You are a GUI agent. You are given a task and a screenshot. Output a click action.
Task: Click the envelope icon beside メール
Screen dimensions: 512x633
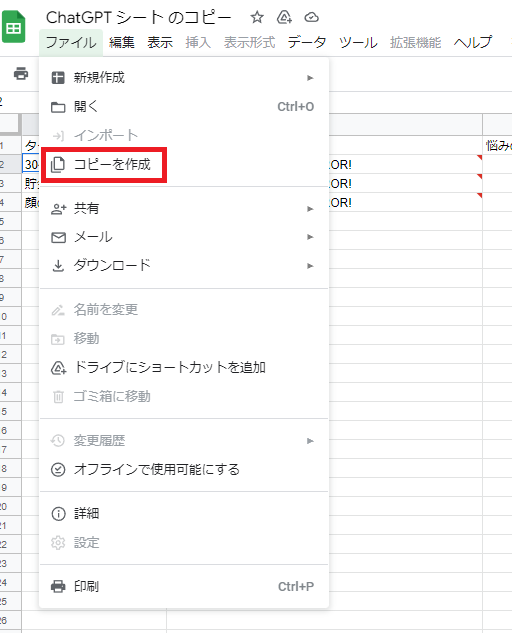click(59, 237)
